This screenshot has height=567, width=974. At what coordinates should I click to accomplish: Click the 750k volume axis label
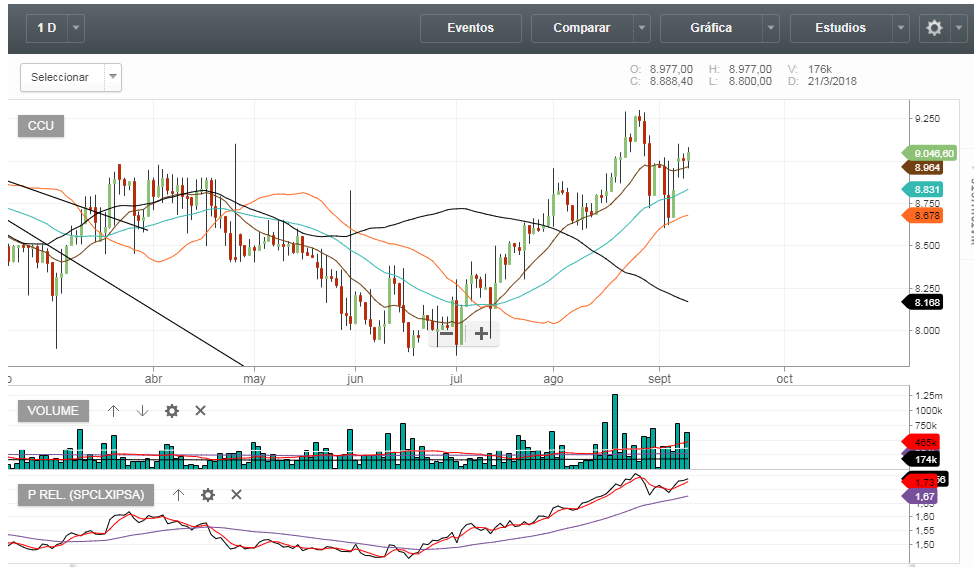pos(926,426)
